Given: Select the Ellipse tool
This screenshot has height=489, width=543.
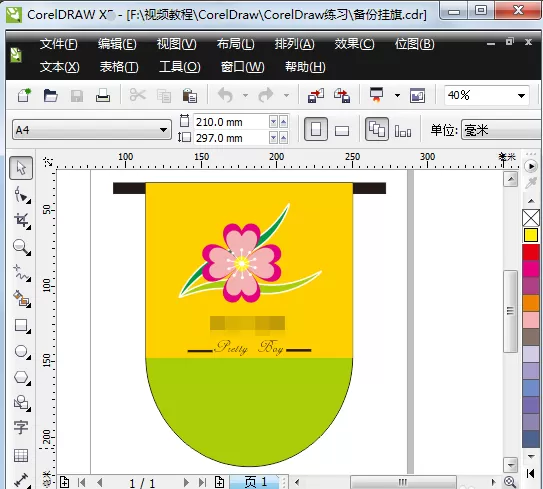Looking at the screenshot, I should point(22,352).
